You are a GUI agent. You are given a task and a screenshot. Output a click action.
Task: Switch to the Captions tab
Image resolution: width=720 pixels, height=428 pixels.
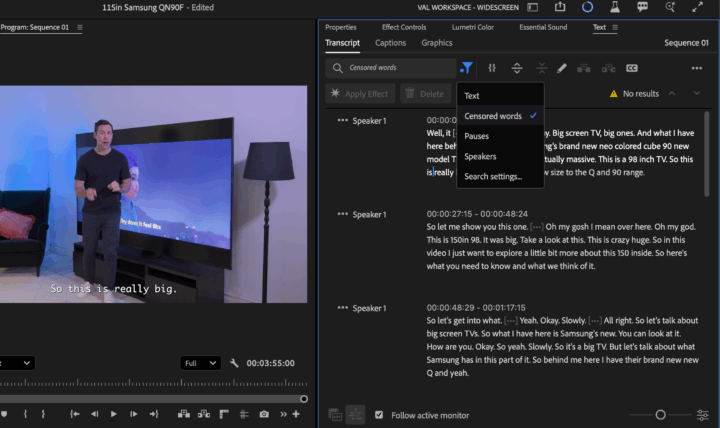[x=390, y=43]
